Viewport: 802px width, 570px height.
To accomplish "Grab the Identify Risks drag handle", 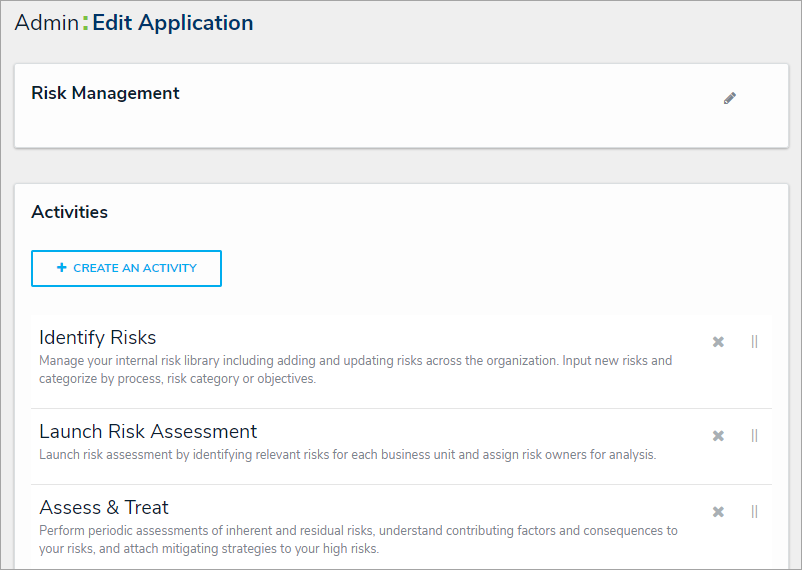I will (754, 342).
